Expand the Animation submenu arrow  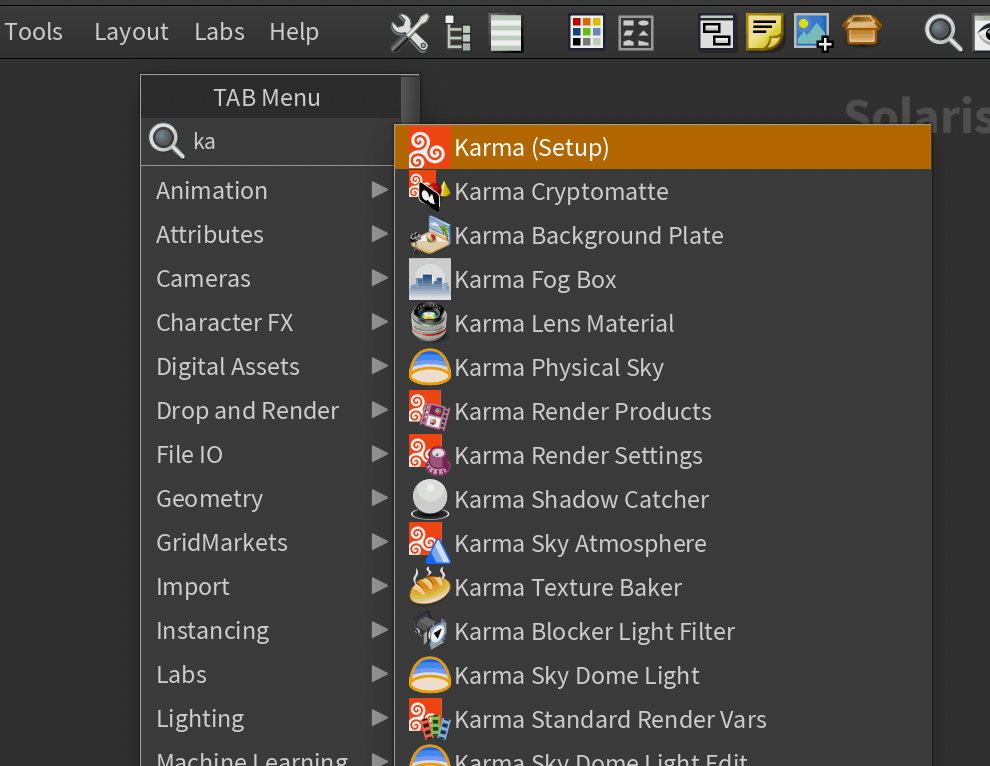tap(379, 190)
